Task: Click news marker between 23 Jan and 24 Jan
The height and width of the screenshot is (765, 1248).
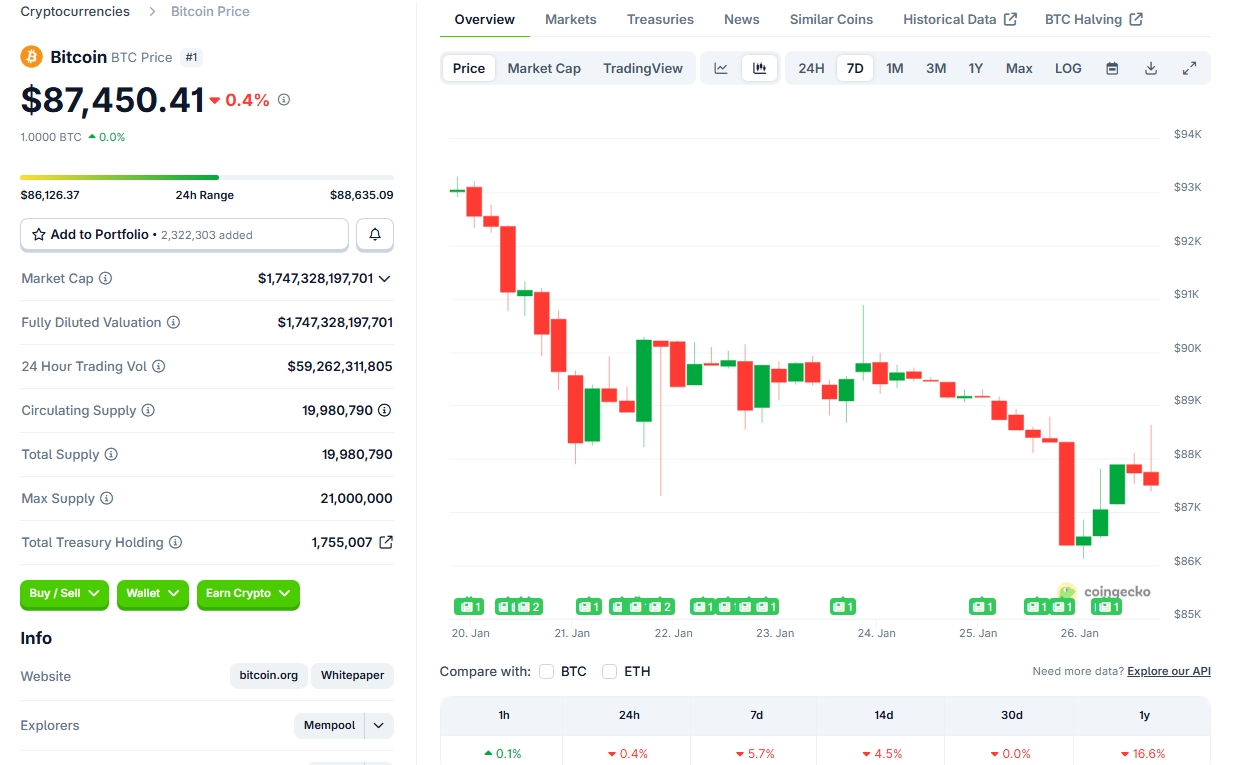Action: 843,606
